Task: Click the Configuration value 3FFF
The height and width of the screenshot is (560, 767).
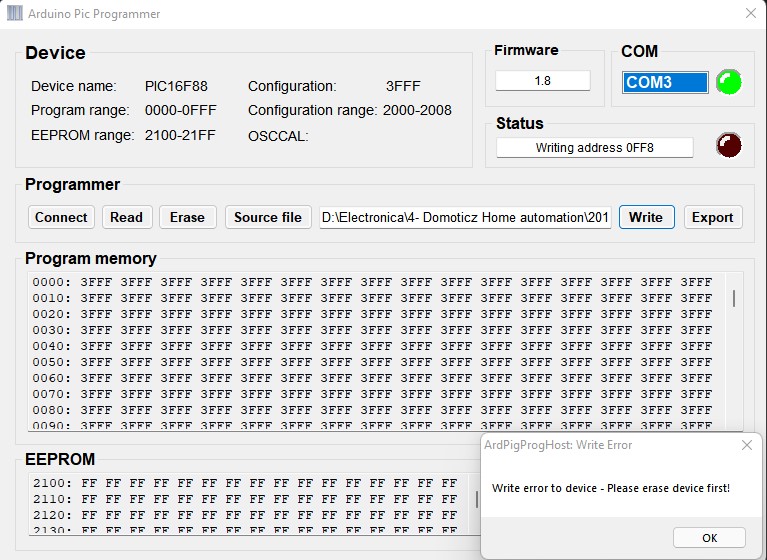Action: [403, 86]
